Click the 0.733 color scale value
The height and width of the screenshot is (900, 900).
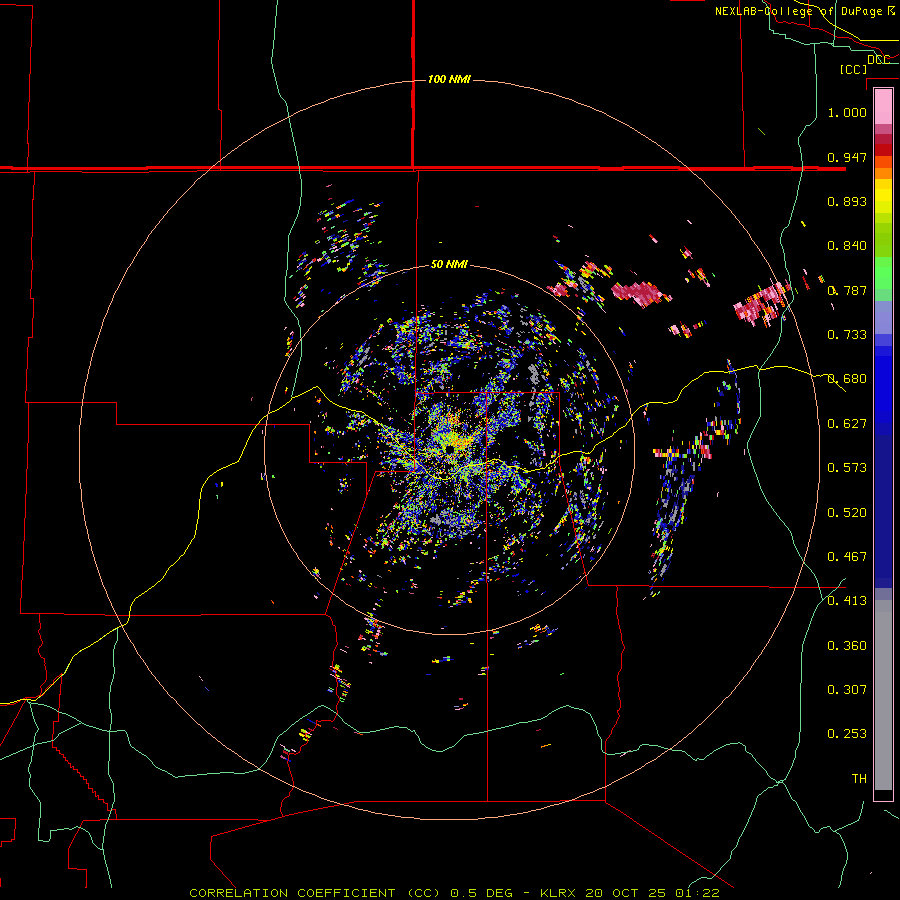(x=847, y=335)
